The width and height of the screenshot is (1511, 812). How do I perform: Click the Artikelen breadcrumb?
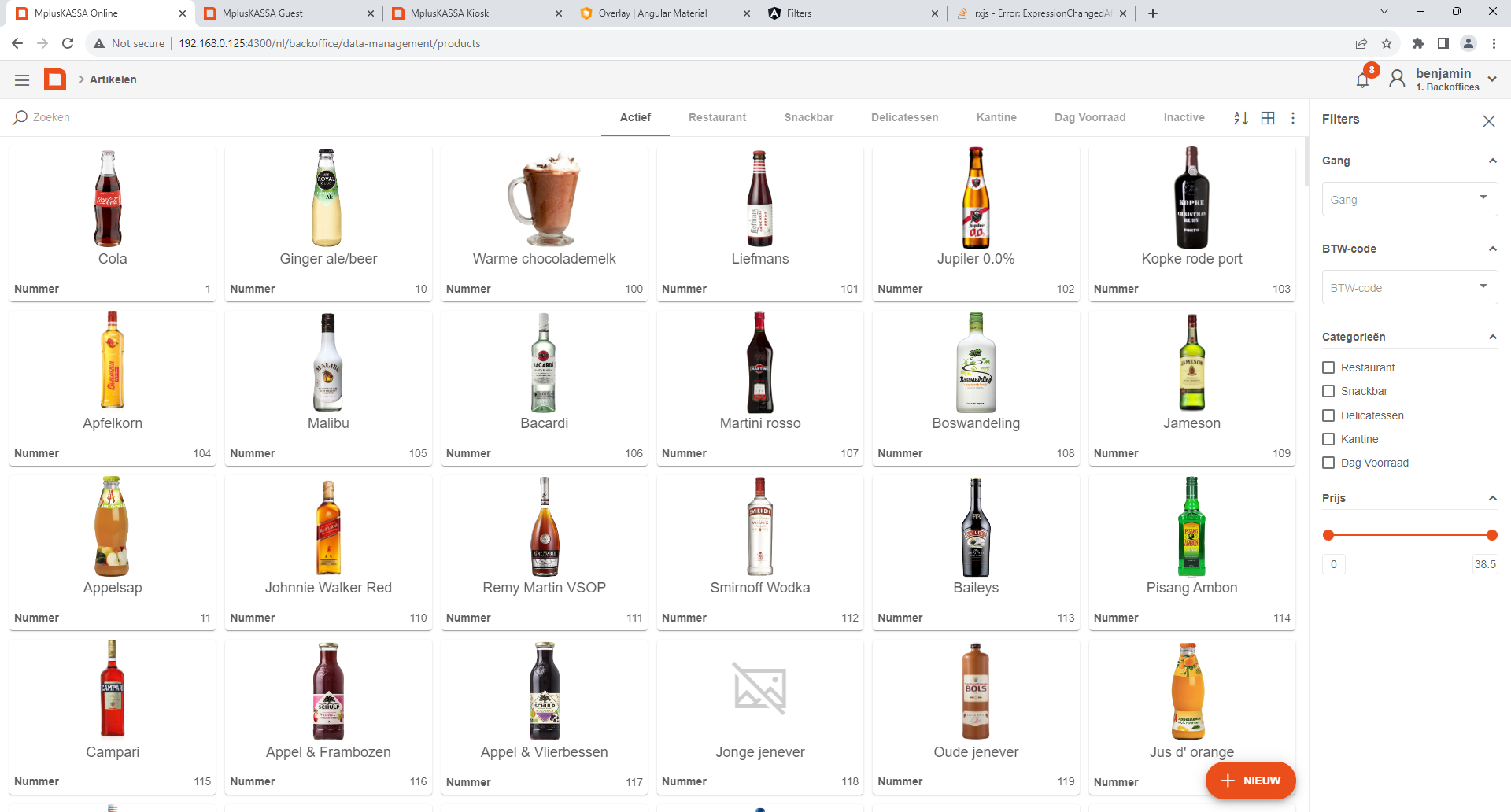point(113,79)
